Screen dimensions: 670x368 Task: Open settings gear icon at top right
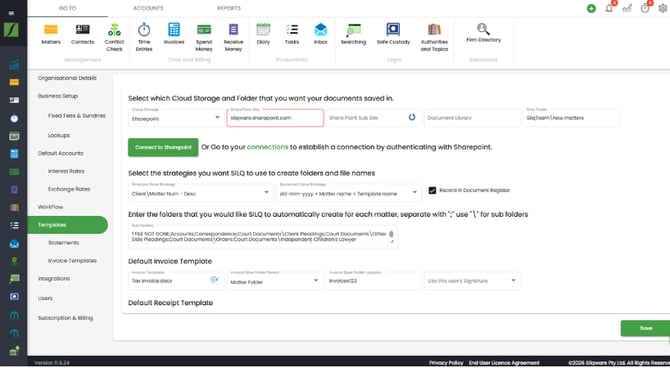pyautogui.click(x=663, y=9)
